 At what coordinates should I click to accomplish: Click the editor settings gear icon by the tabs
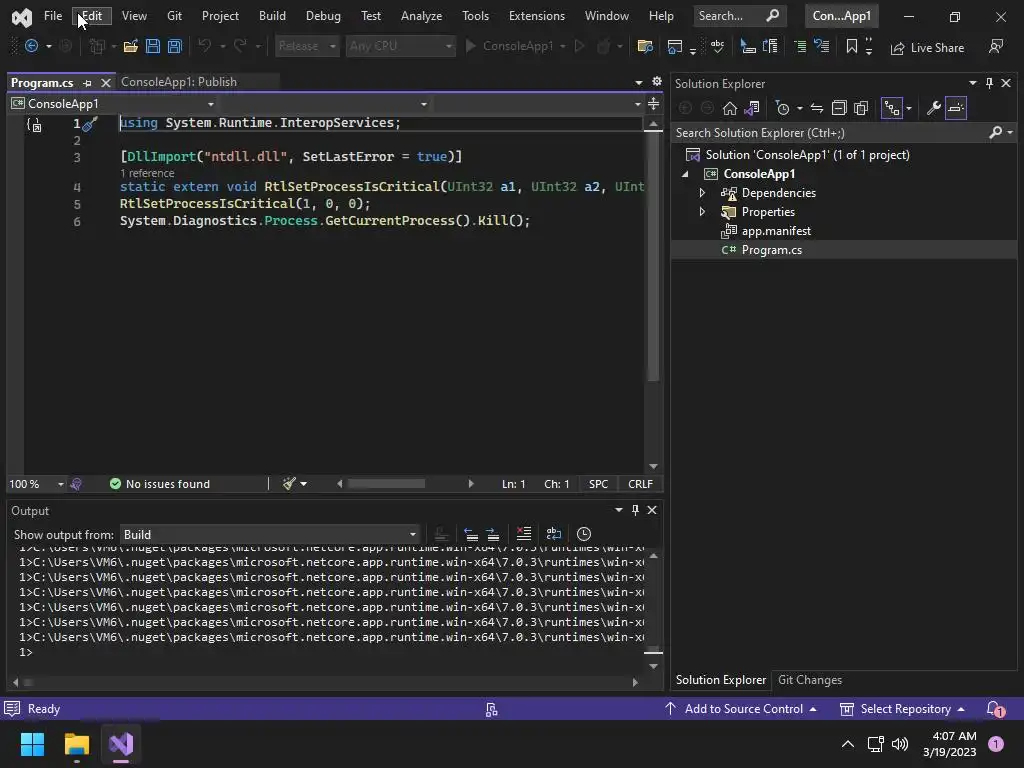[x=656, y=82]
